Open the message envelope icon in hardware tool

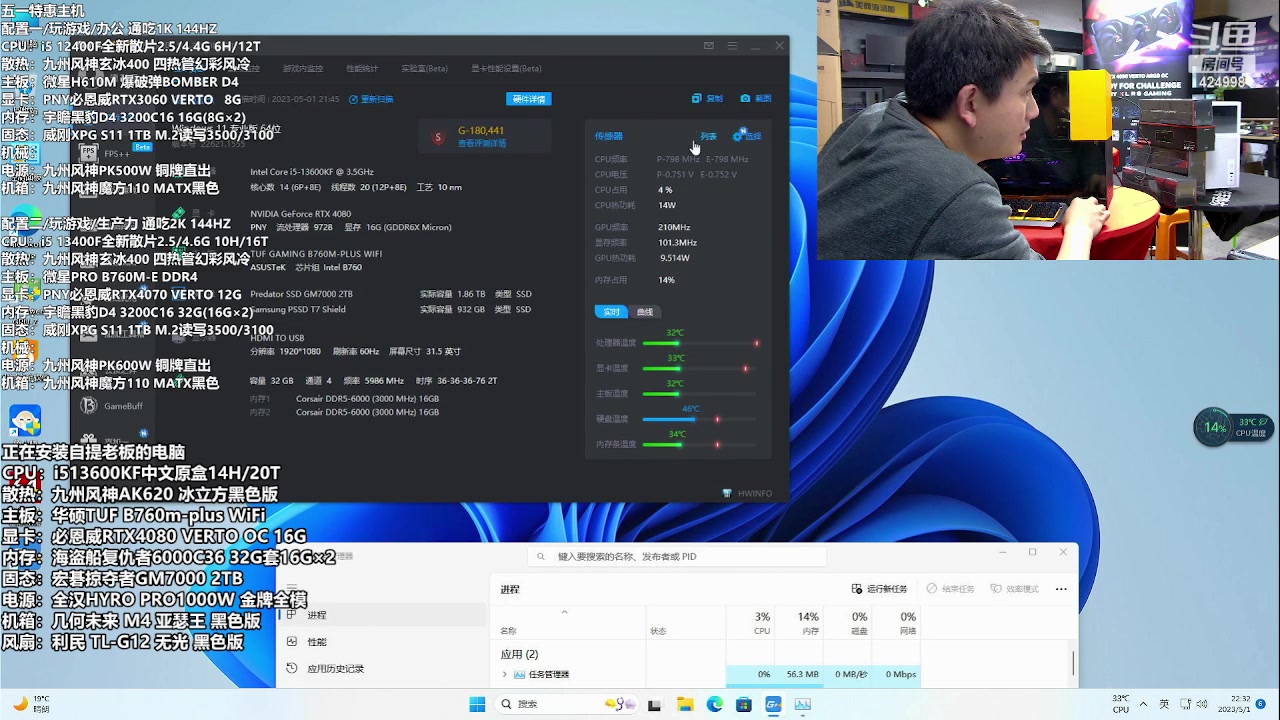coord(709,45)
